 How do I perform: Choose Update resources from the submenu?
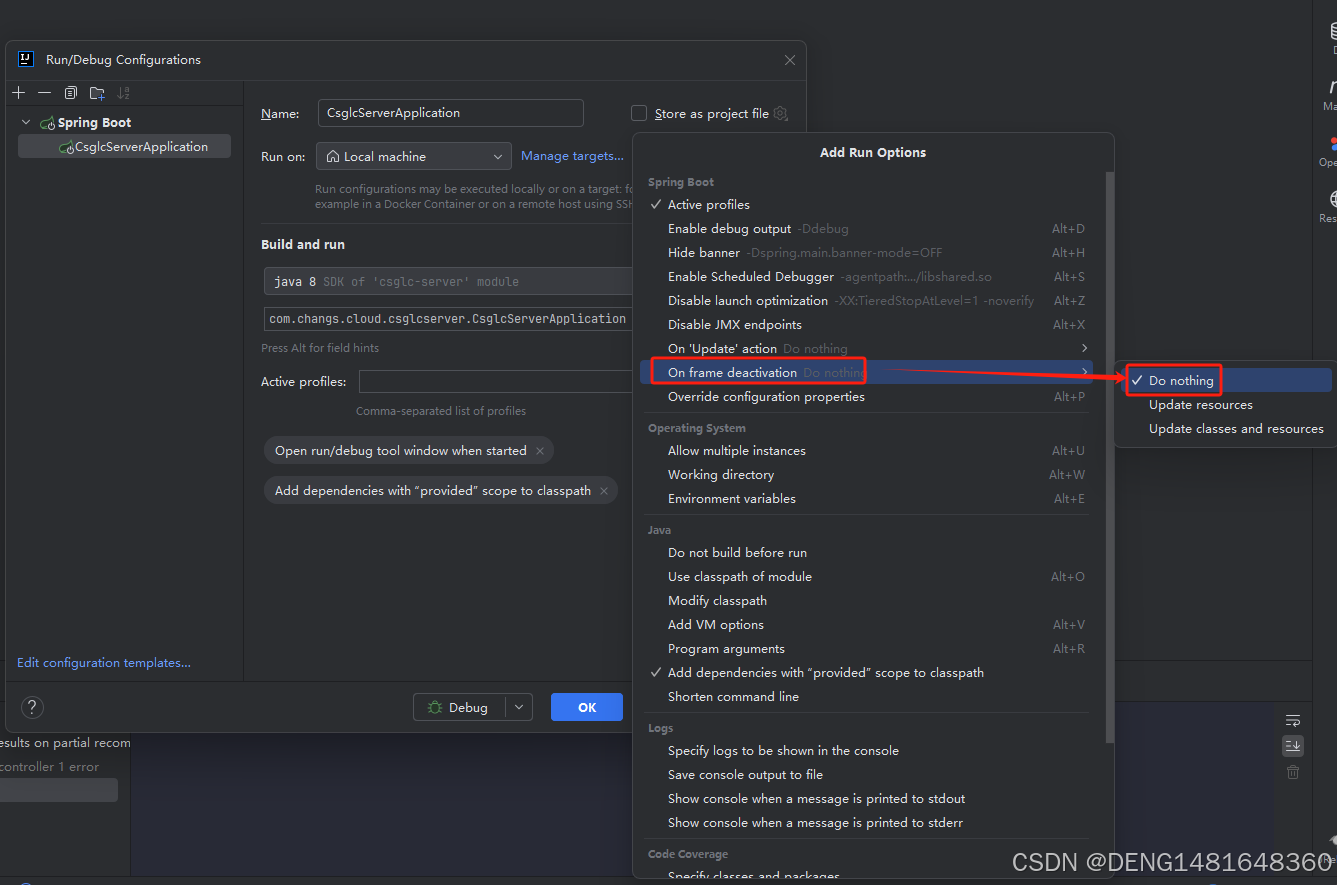1200,404
